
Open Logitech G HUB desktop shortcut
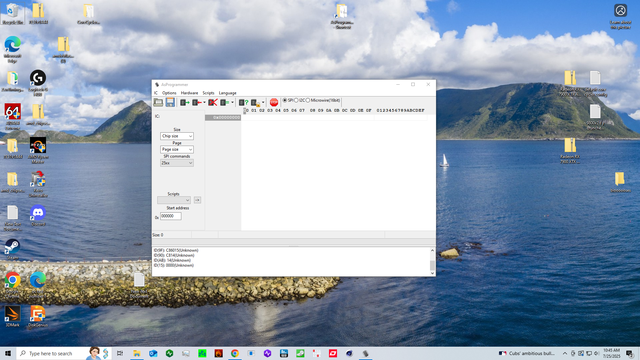coord(38,83)
